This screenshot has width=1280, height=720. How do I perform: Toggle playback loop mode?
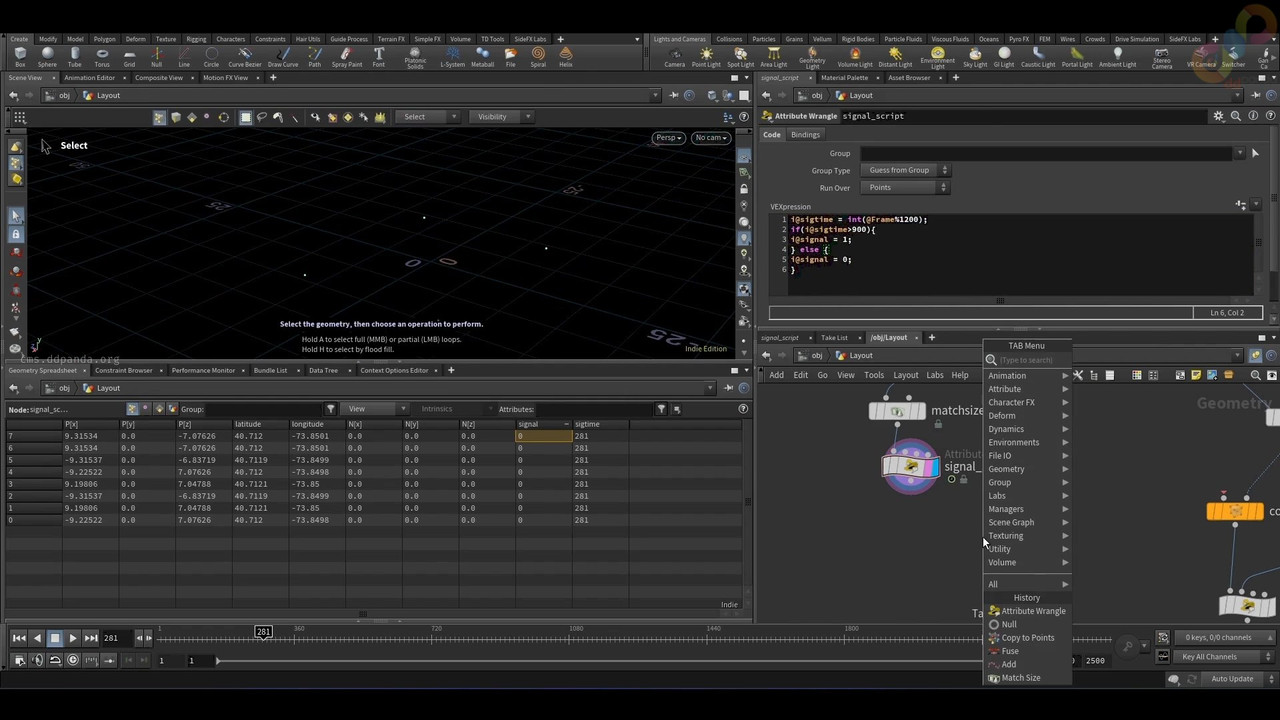coord(55,660)
